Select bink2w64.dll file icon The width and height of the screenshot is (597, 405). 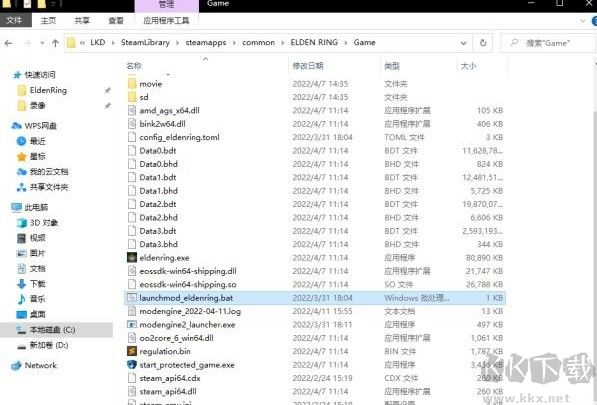coord(132,124)
